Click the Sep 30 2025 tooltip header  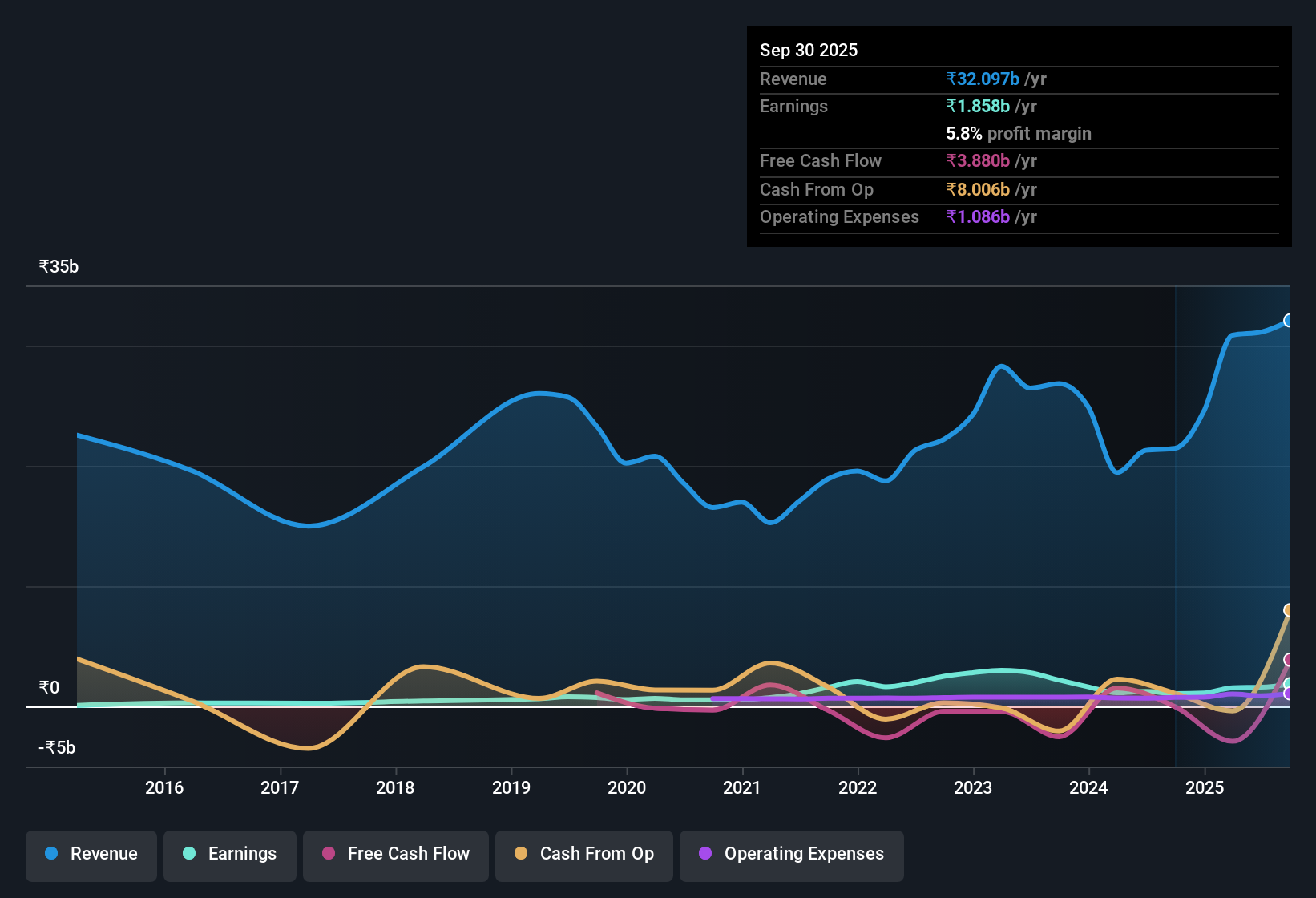pyautogui.click(x=809, y=51)
